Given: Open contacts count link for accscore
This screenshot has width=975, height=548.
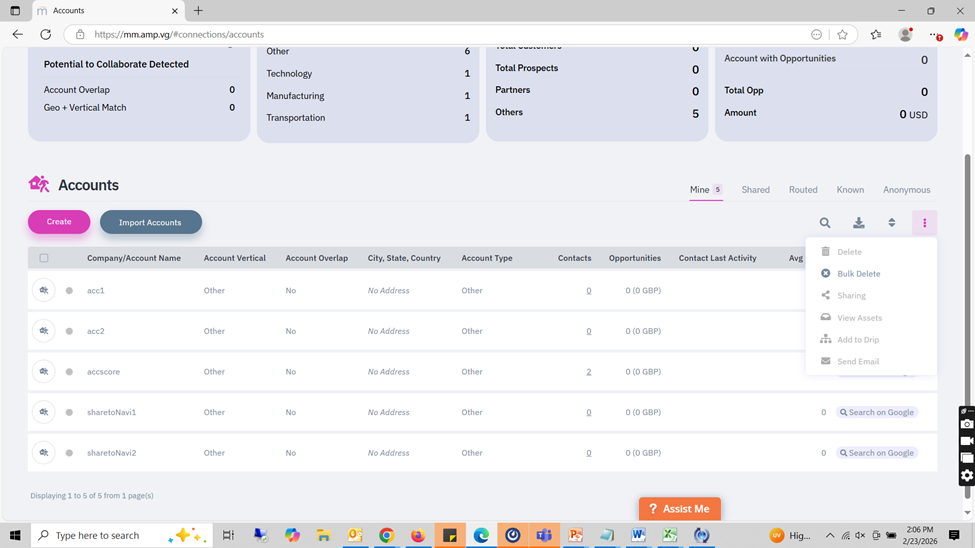Looking at the screenshot, I should coord(588,372).
